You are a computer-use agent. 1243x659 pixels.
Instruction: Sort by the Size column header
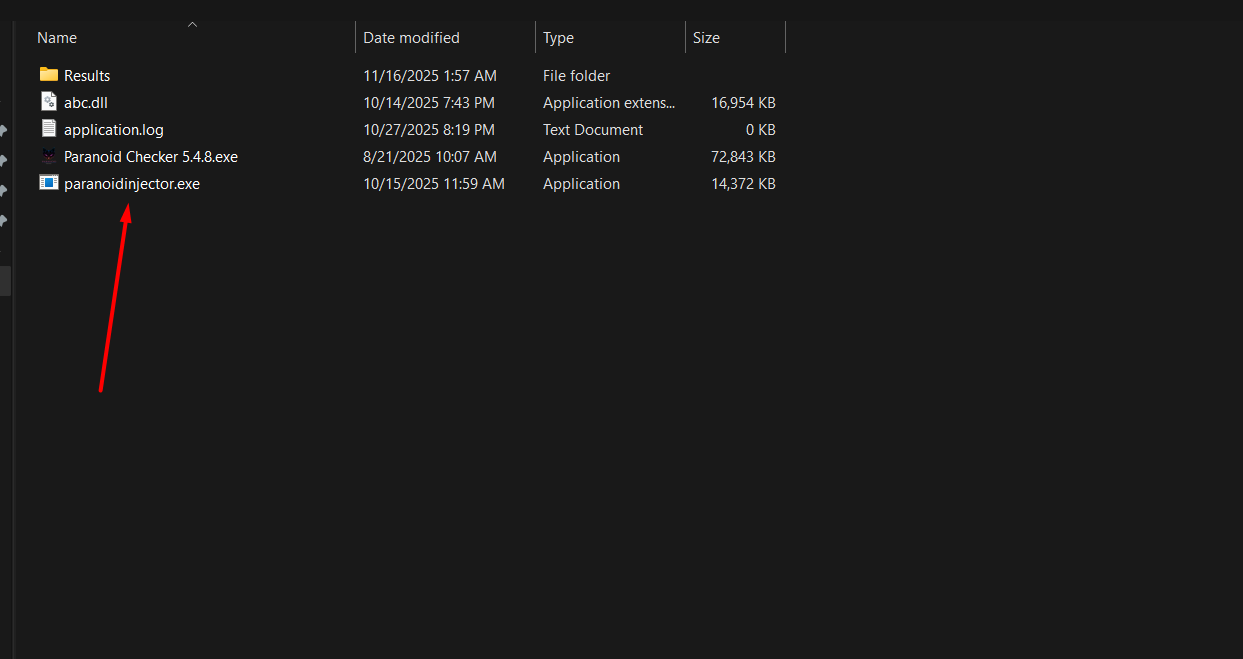706,38
